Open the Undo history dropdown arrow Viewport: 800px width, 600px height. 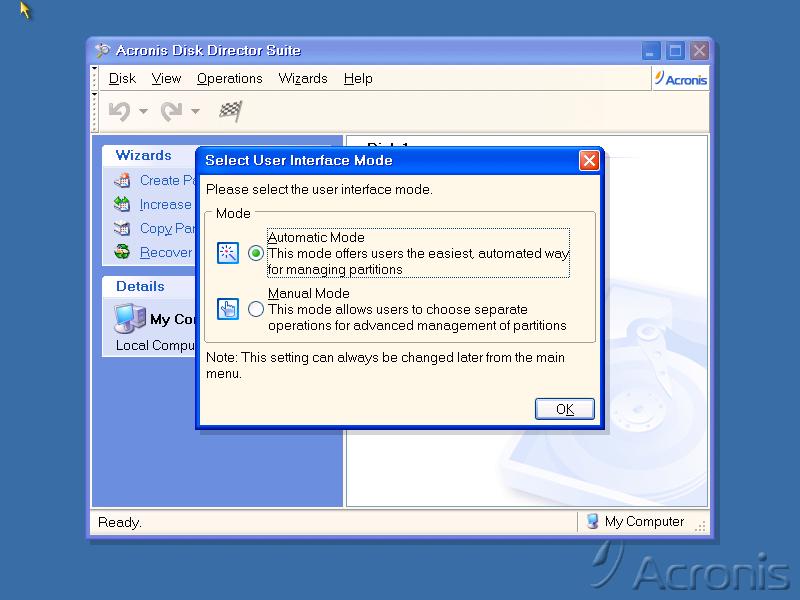tap(143, 111)
